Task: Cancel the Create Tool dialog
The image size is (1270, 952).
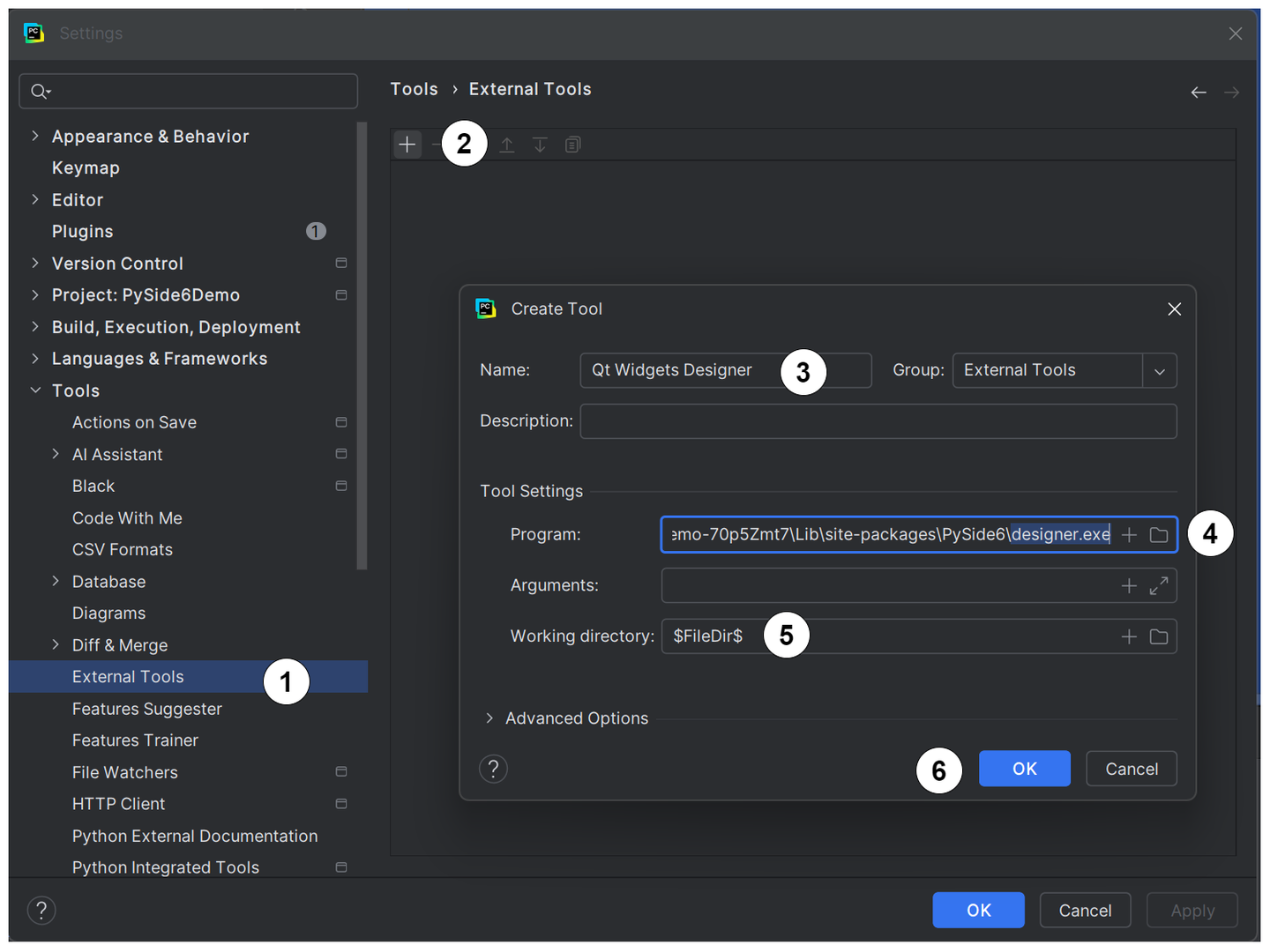Action: [x=1131, y=768]
